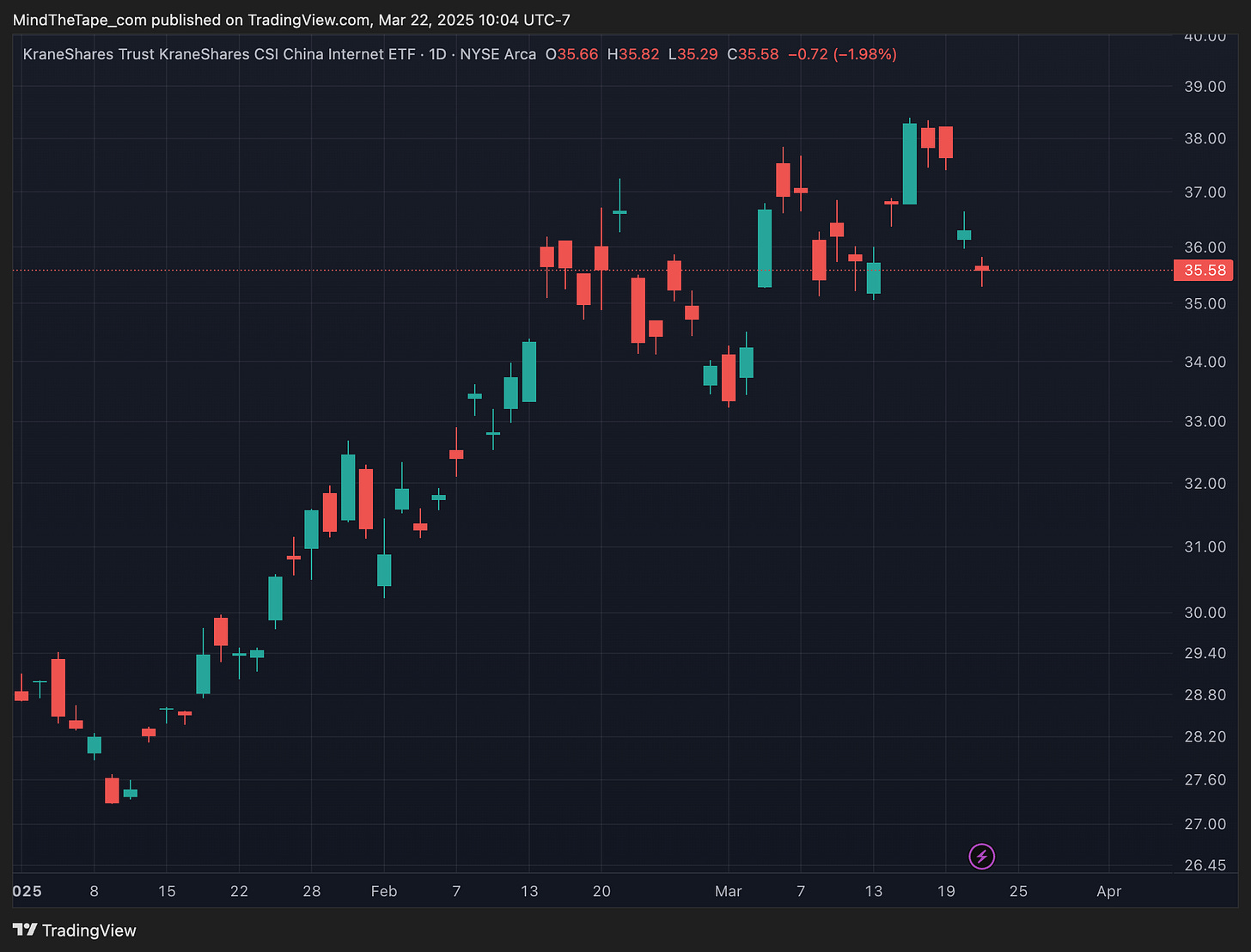
Task: Click the 1D interval label in header
Action: 437,54
